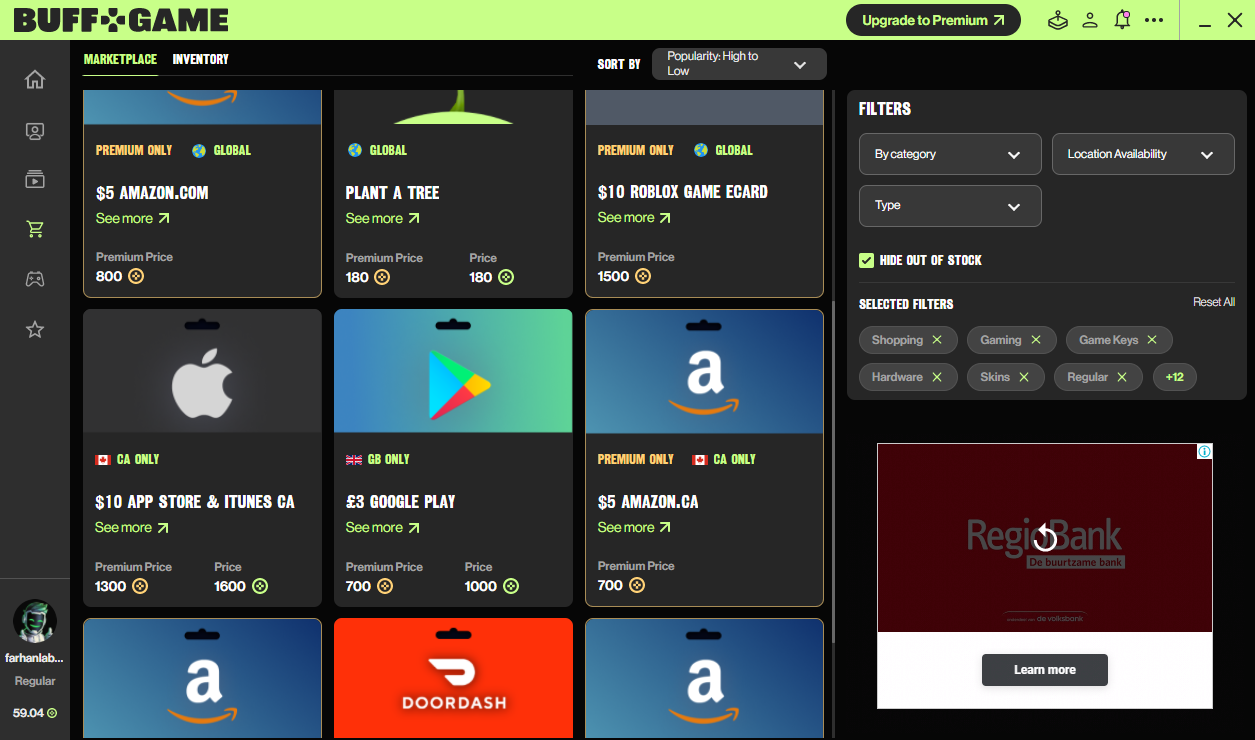Click the Amazon.ca card image
The image size is (1255, 740).
[705, 371]
